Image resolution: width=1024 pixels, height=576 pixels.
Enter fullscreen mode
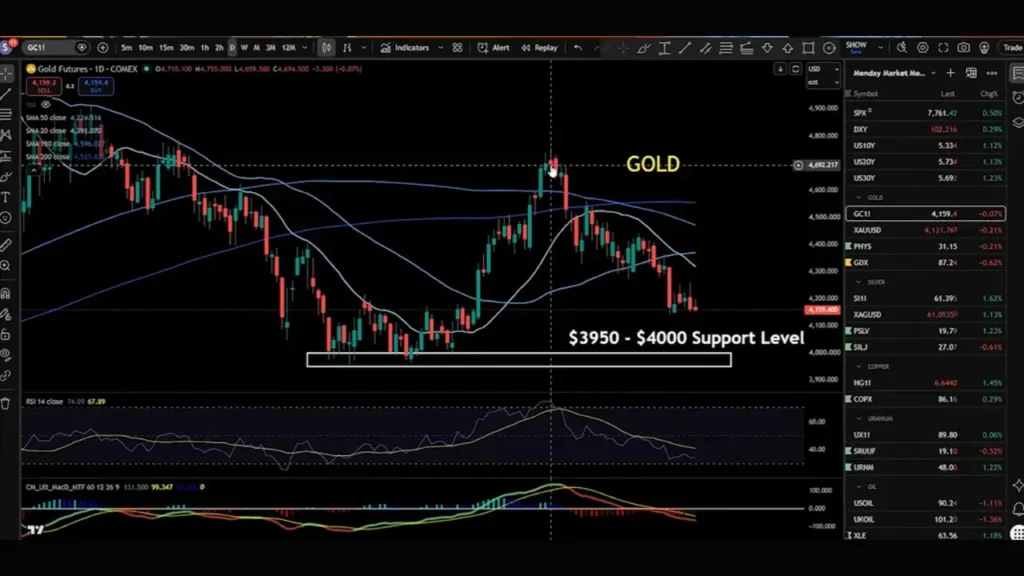pos(943,48)
